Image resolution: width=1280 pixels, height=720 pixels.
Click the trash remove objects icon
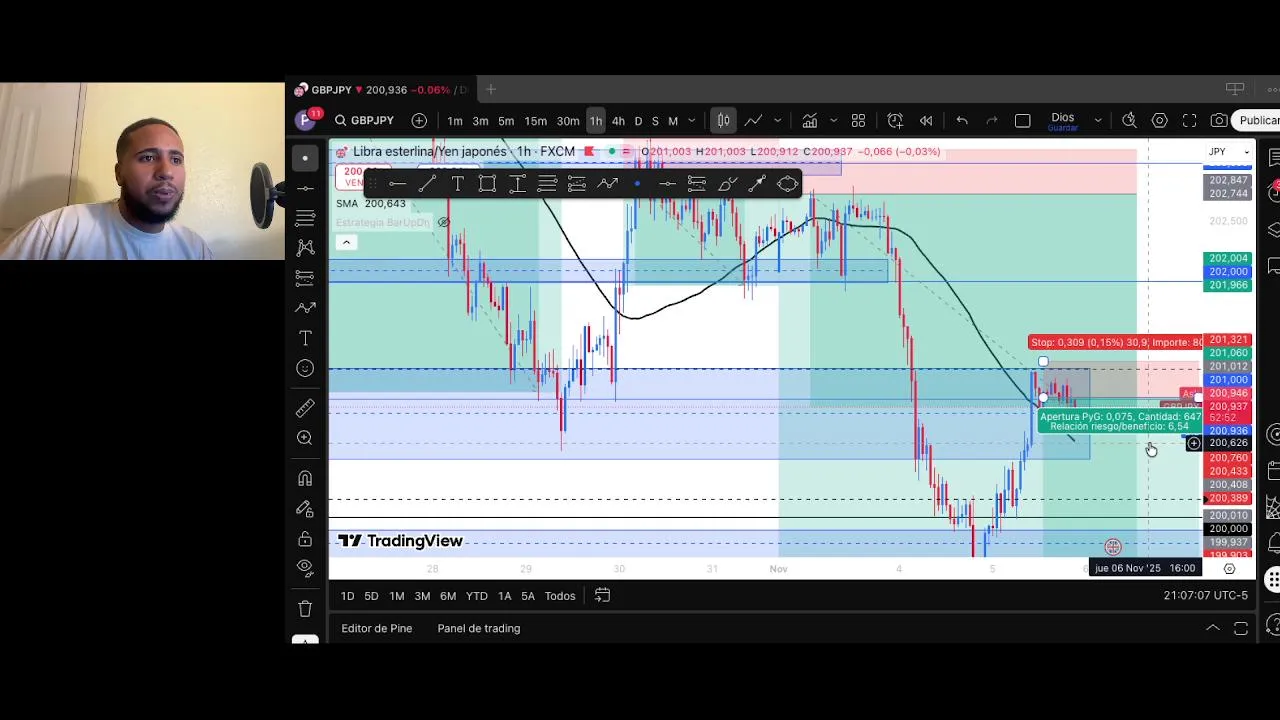(305, 608)
